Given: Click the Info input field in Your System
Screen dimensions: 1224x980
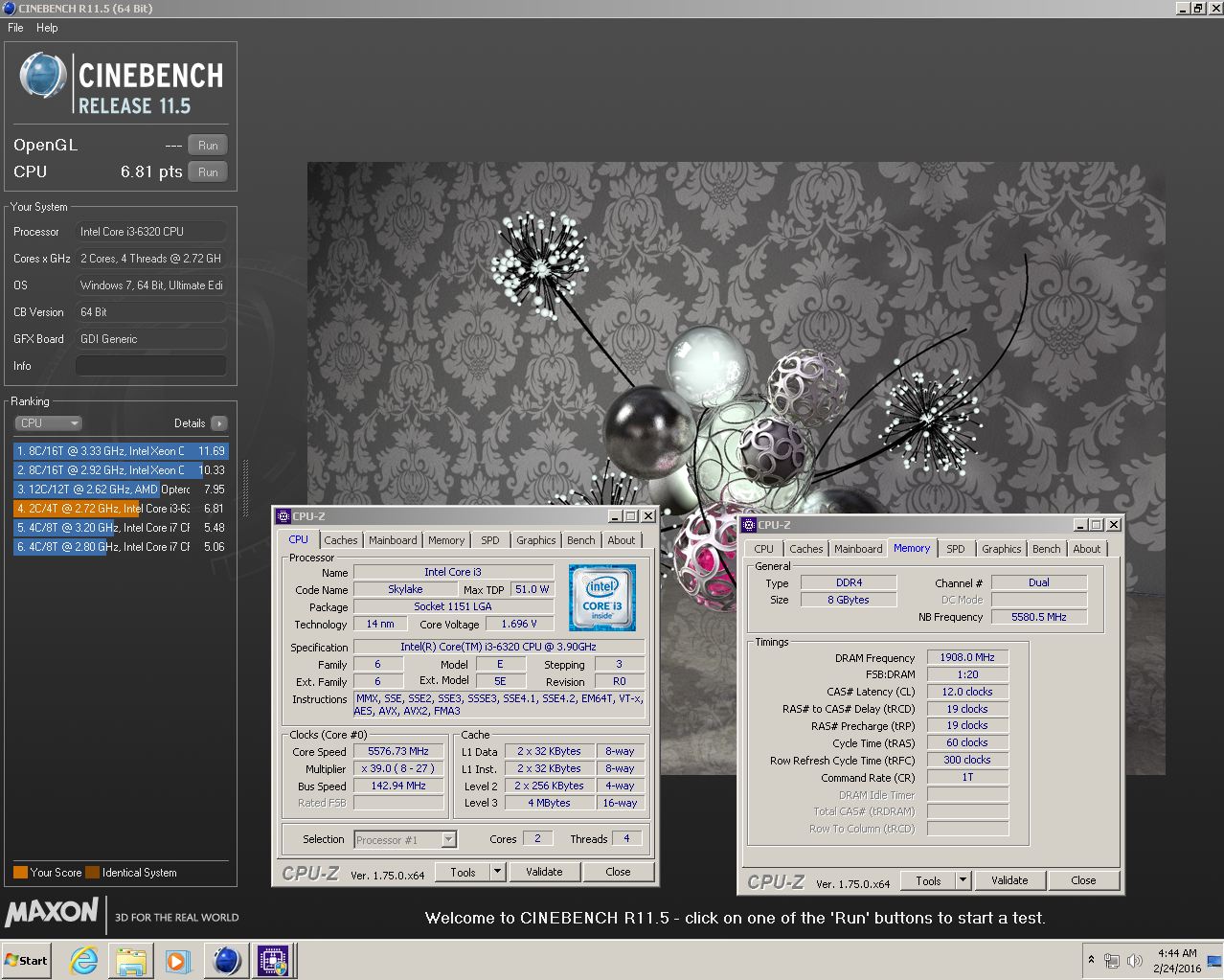Looking at the screenshot, I should [x=151, y=366].
